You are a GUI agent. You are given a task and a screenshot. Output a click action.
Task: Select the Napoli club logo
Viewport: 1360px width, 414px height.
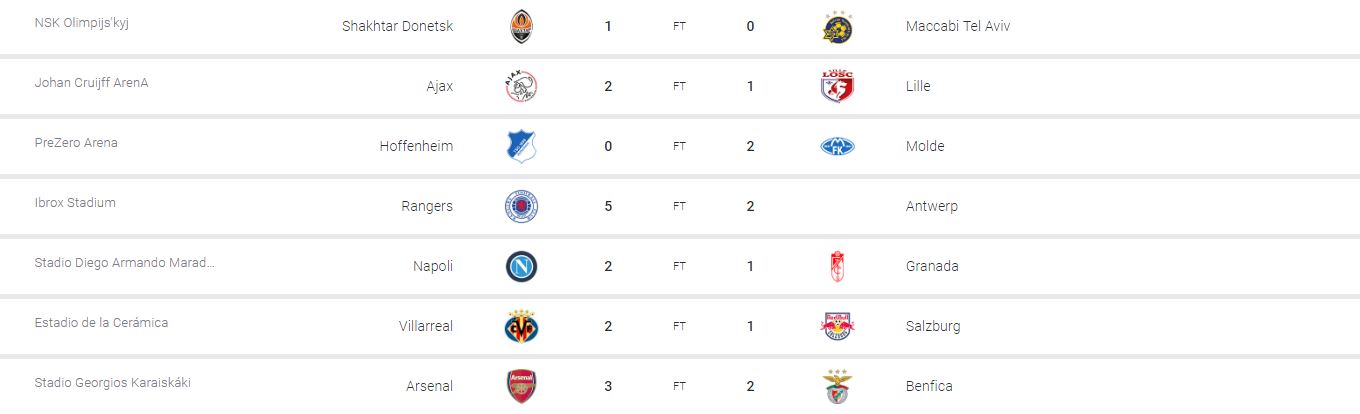521,266
